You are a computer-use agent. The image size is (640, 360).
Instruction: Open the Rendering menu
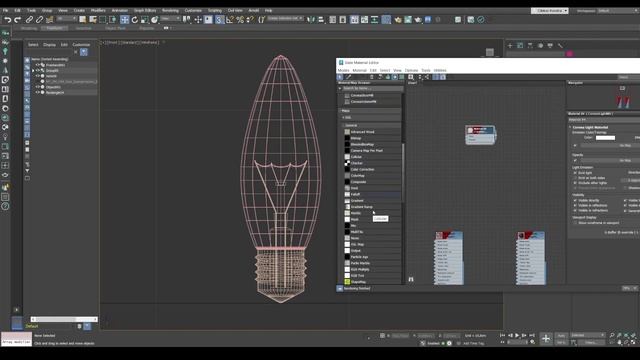pyautogui.click(x=170, y=11)
